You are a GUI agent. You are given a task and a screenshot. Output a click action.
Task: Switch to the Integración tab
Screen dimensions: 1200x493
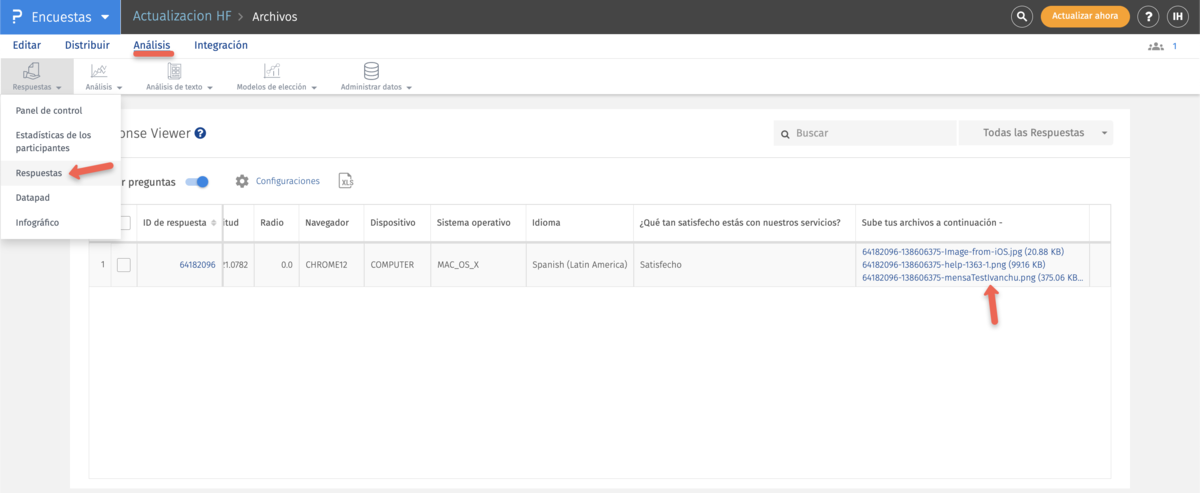221,45
